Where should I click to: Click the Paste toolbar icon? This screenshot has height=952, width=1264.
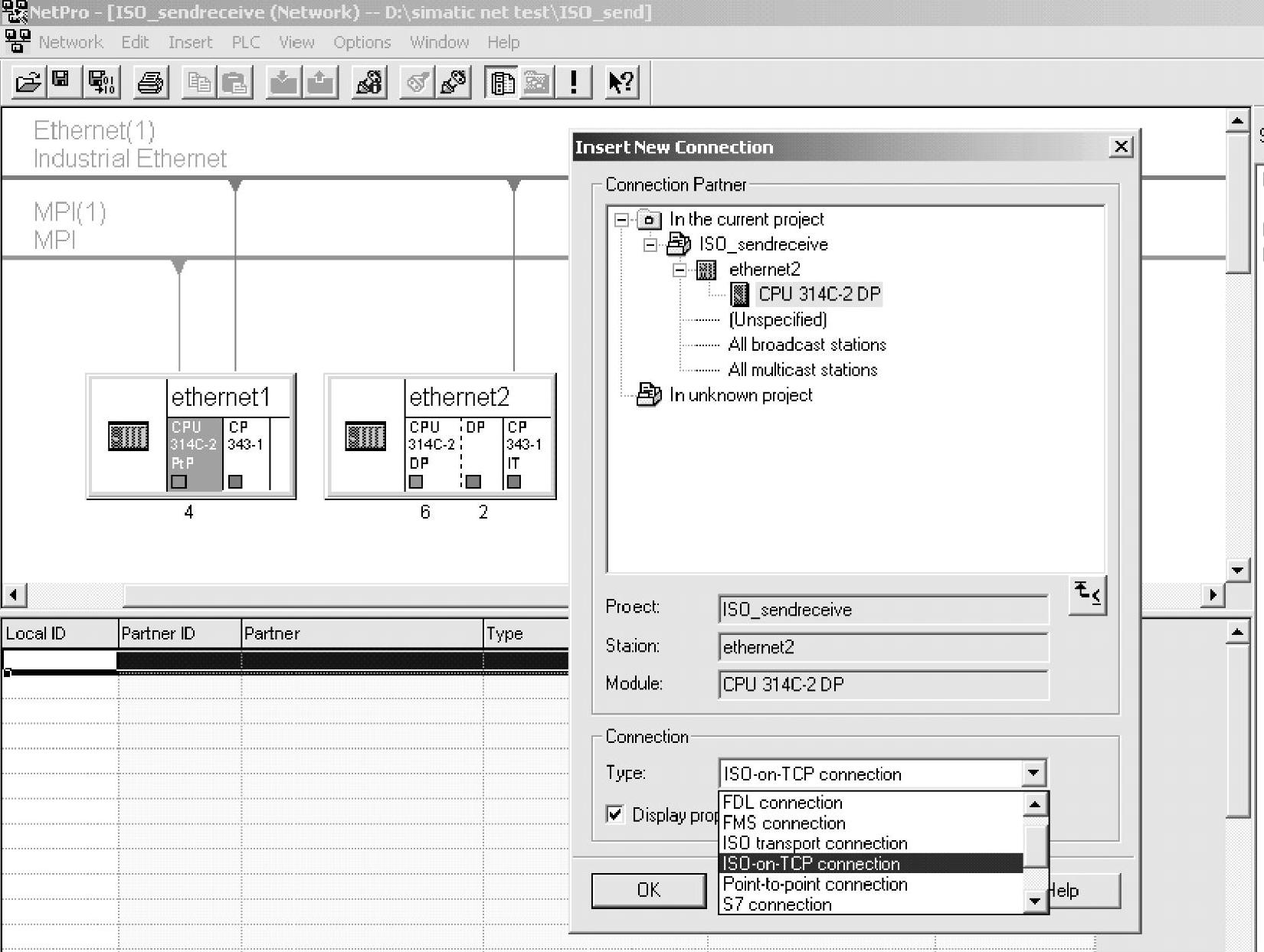tap(236, 82)
